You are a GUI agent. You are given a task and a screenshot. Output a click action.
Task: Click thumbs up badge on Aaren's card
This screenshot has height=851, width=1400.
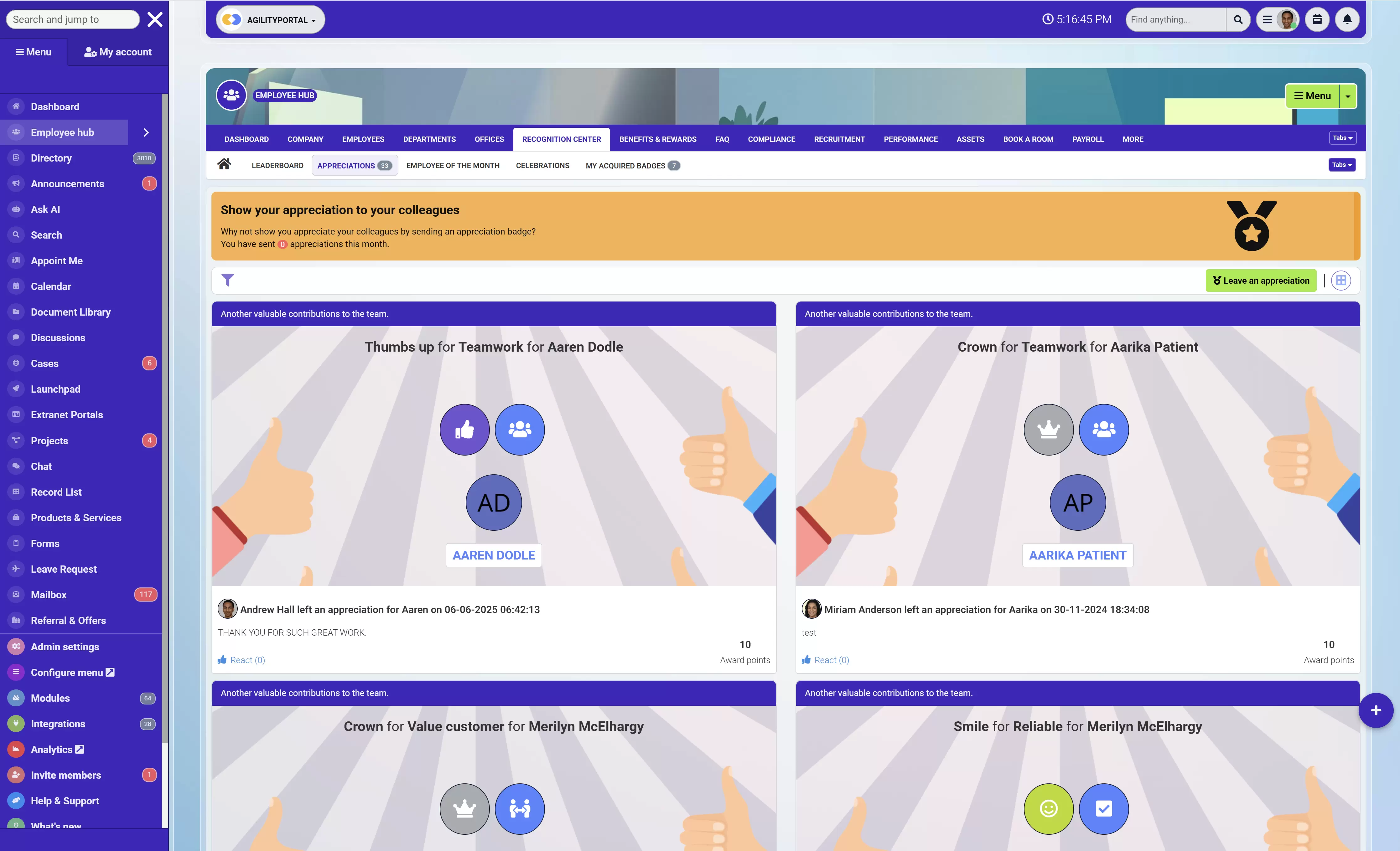pos(464,430)
